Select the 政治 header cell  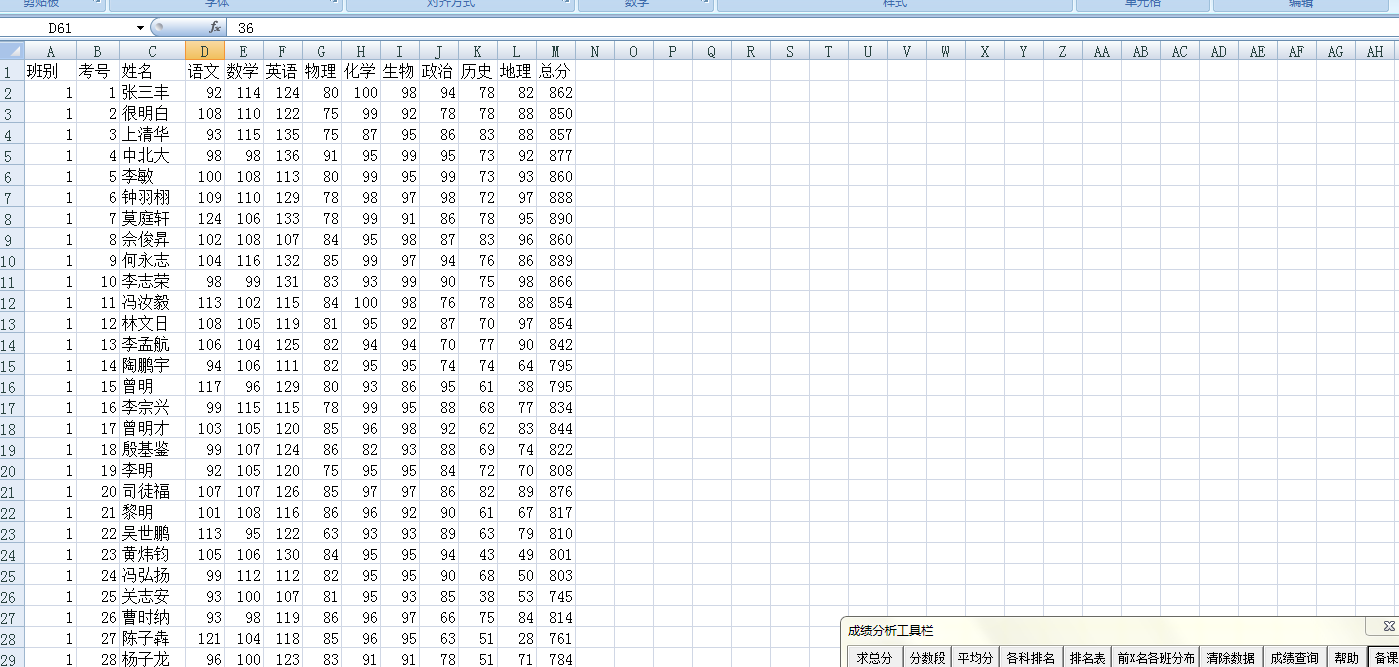click(x=438, y=71)
